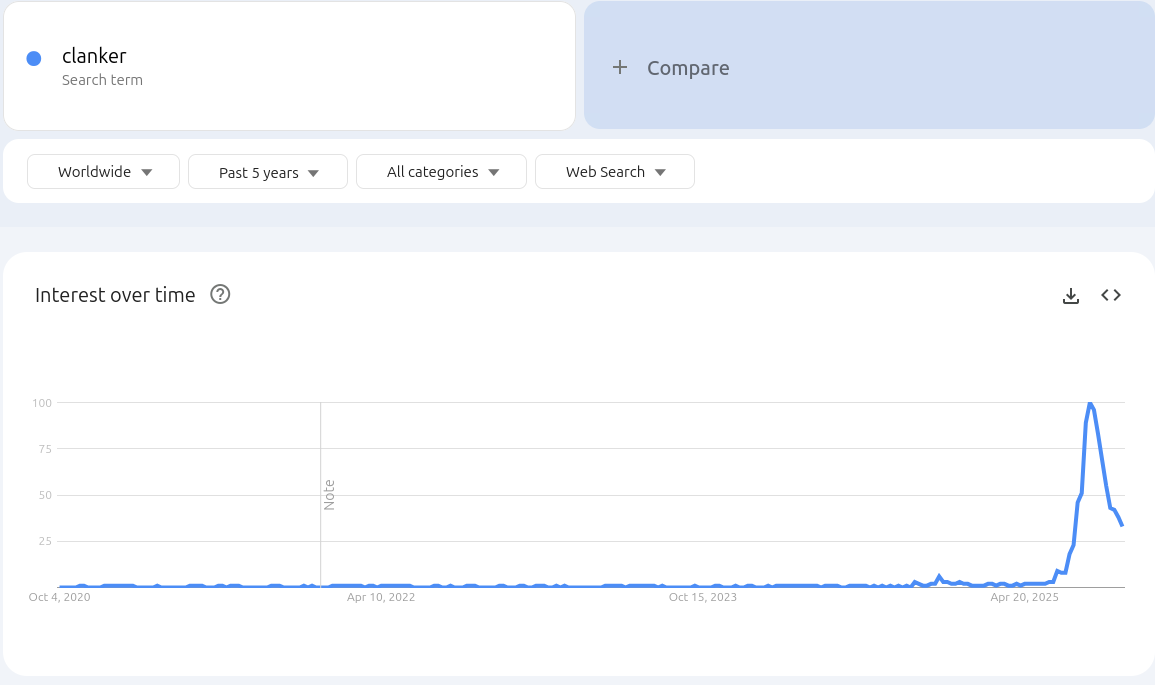1155x685 pixels.
Task: Click the Interest over time heading
Action: [x=115, y=295]
